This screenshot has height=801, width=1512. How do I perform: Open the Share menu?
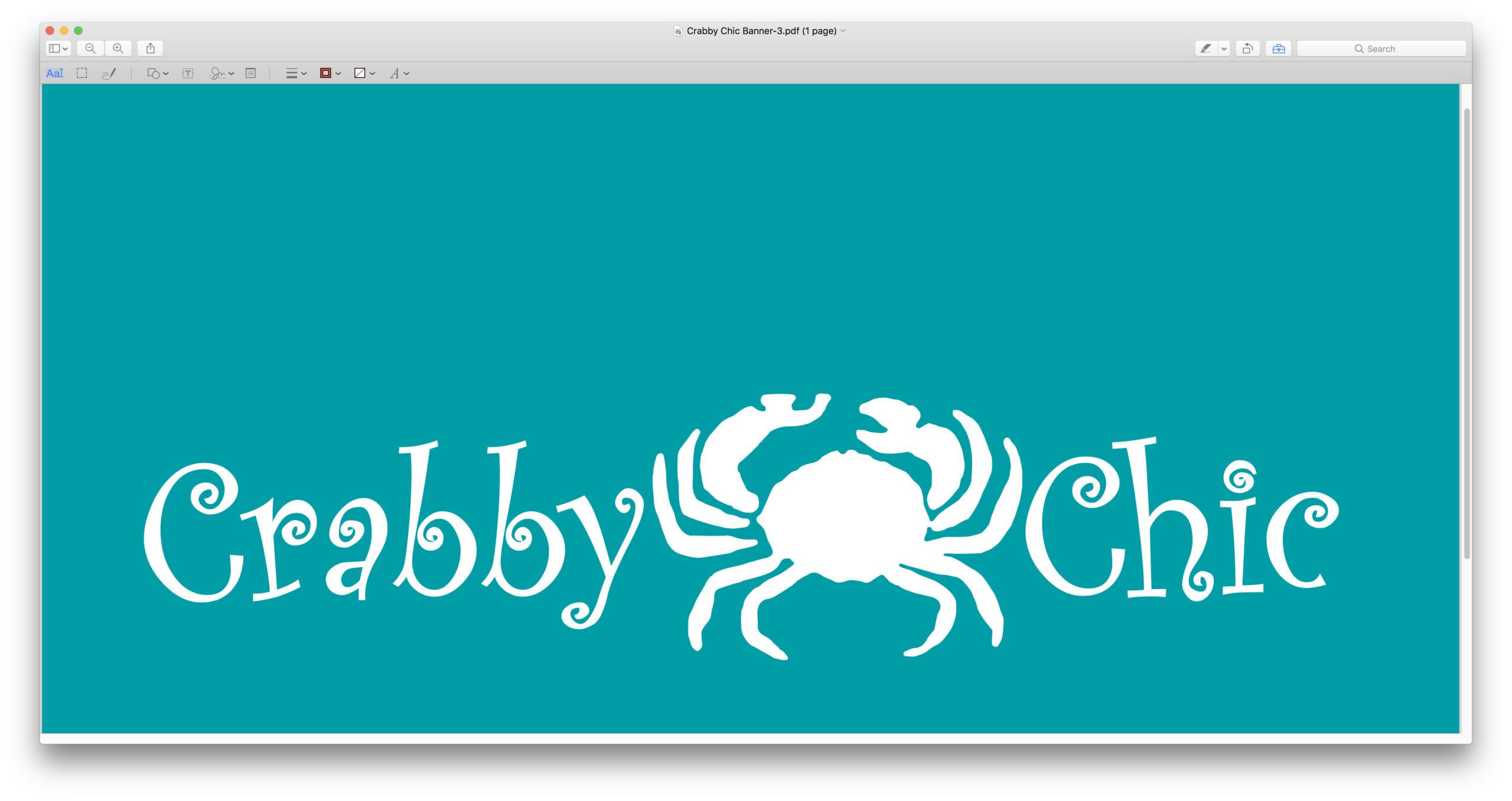click(151, 48)
